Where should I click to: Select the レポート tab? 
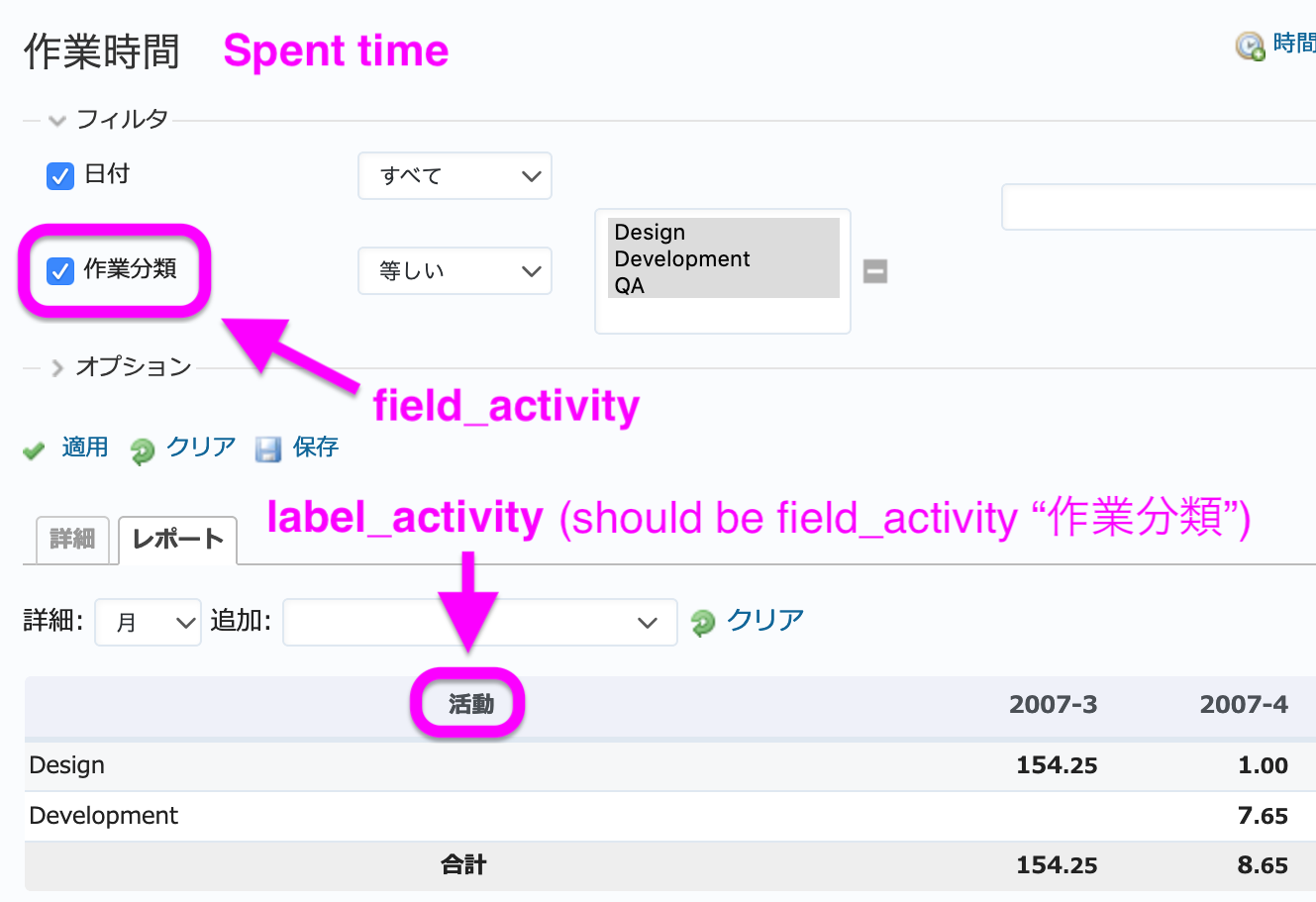point(177,541)
